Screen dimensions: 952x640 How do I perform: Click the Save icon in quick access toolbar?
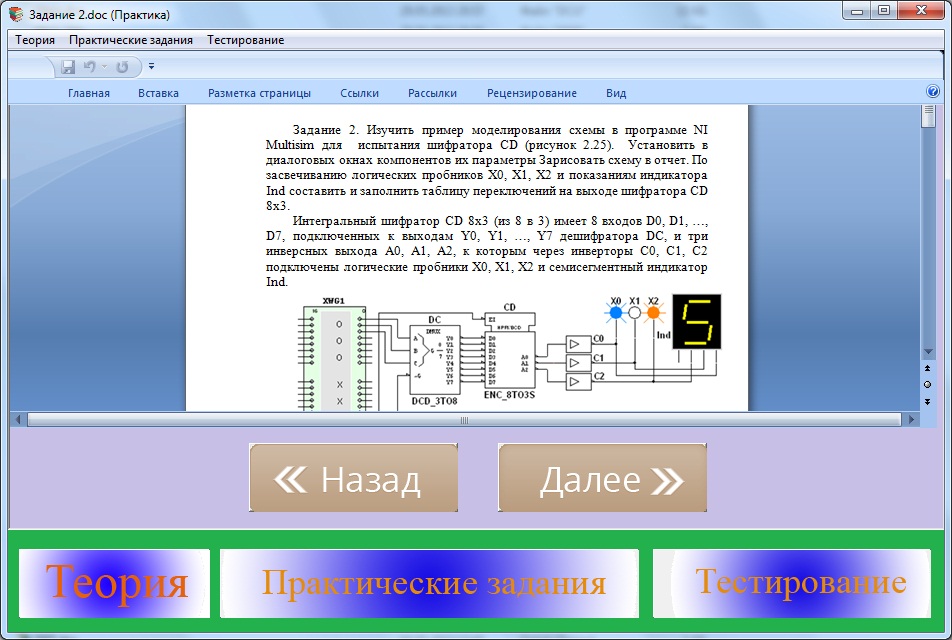(68, 67)
